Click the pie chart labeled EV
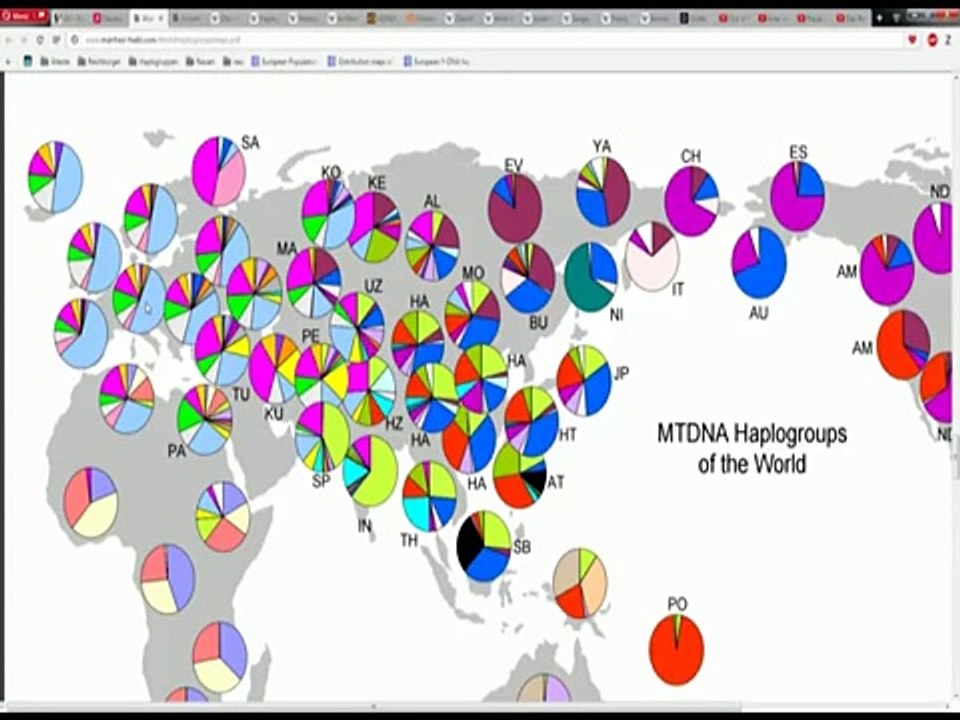 point(515,208)
